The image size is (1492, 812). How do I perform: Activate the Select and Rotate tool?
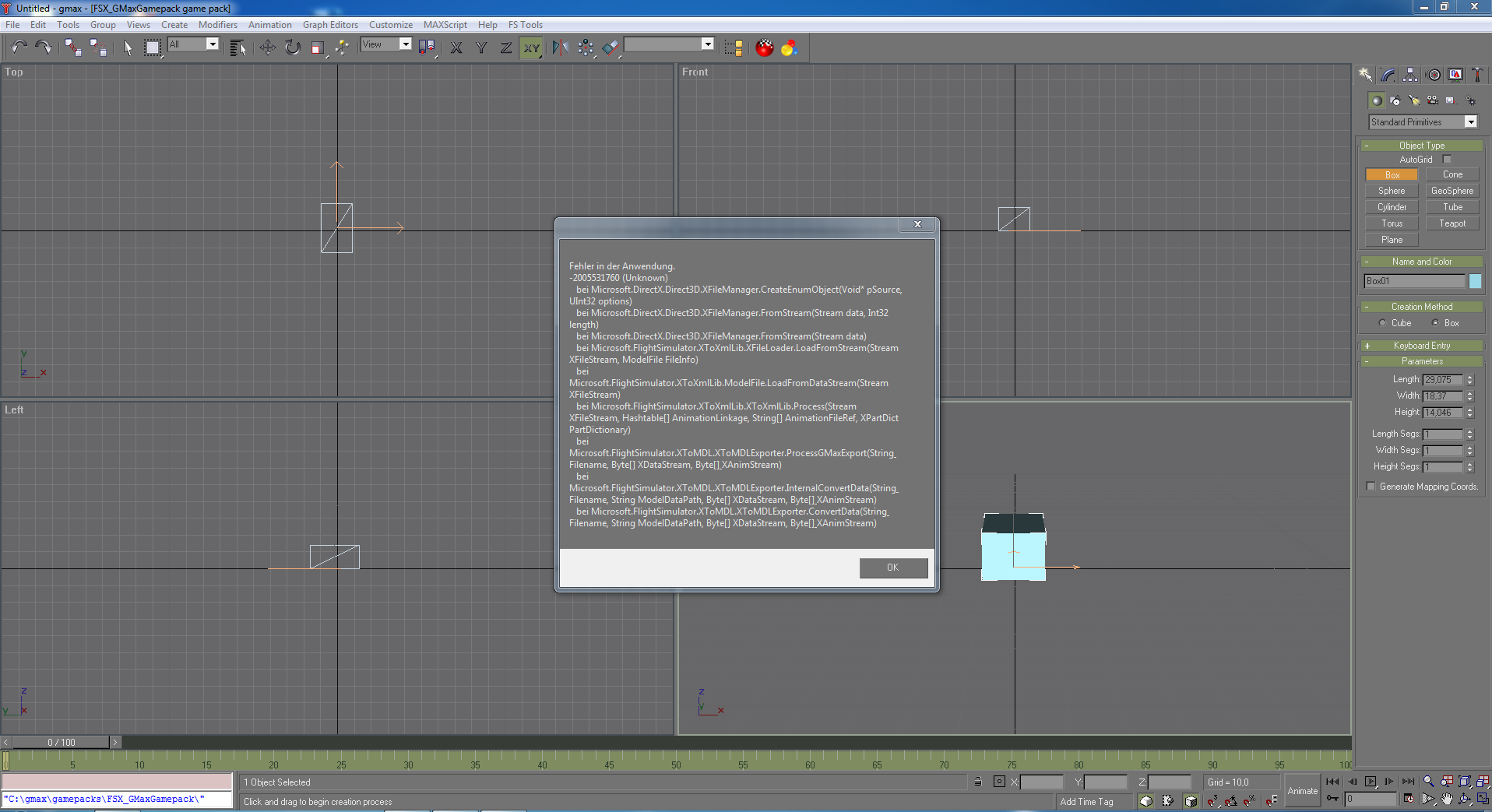(x=293, y=47)
